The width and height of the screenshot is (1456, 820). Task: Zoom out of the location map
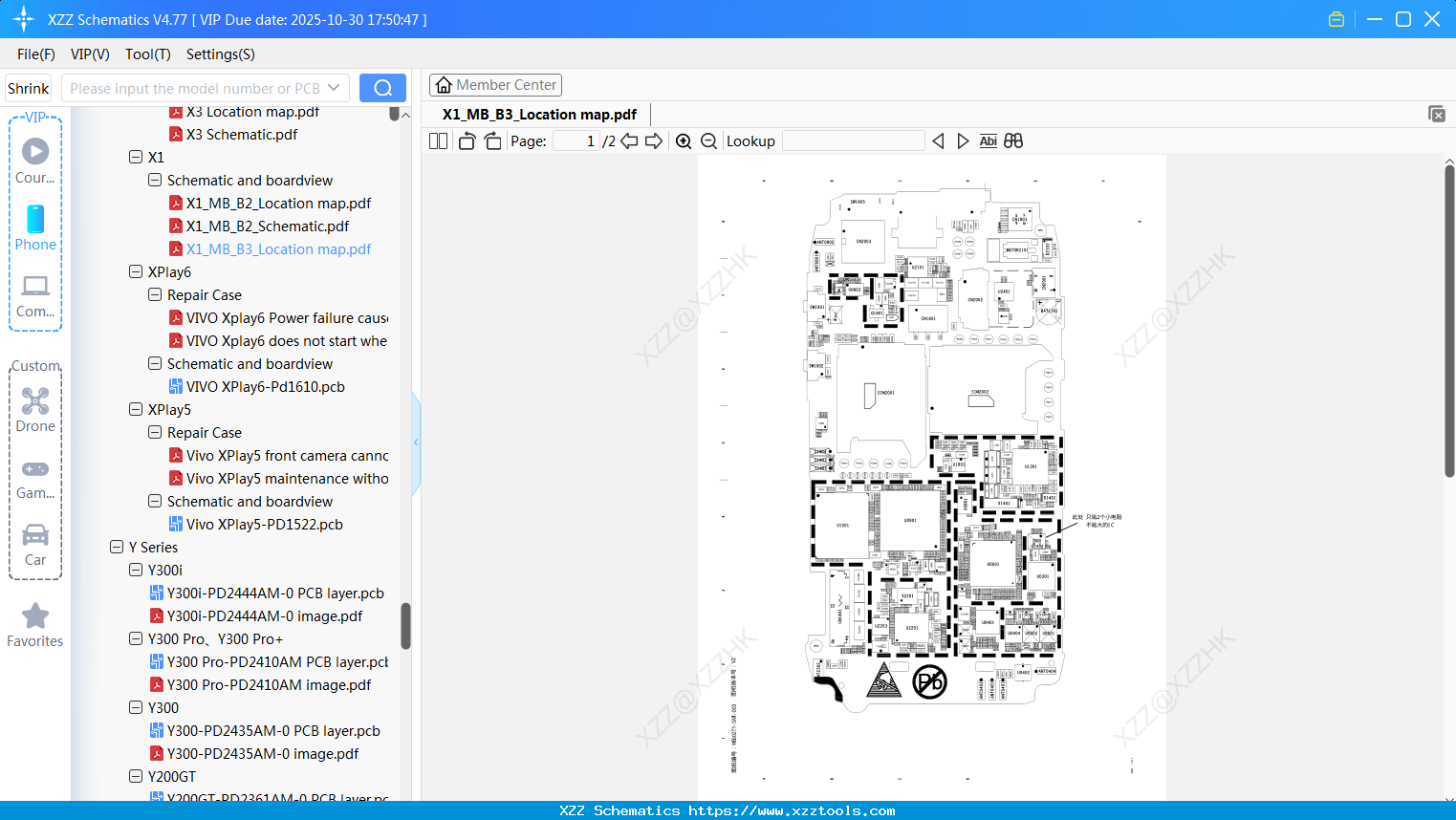tap(708, 140)
